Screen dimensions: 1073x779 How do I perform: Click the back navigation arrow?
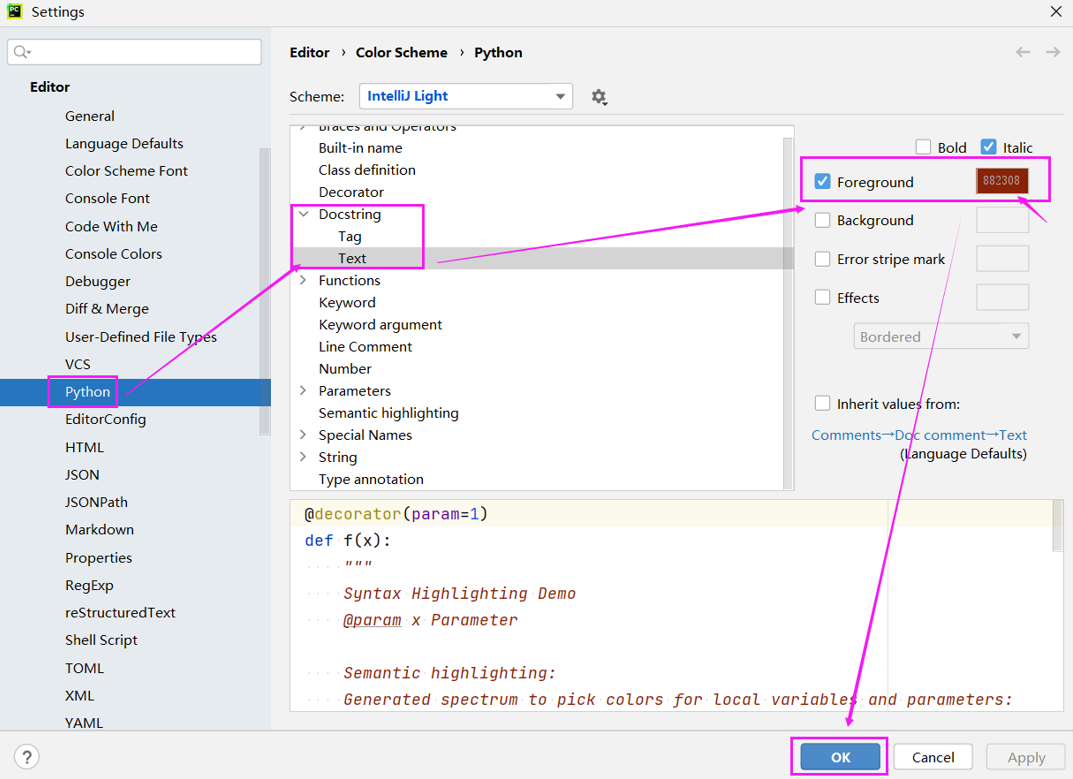(x=1023, y=52)
